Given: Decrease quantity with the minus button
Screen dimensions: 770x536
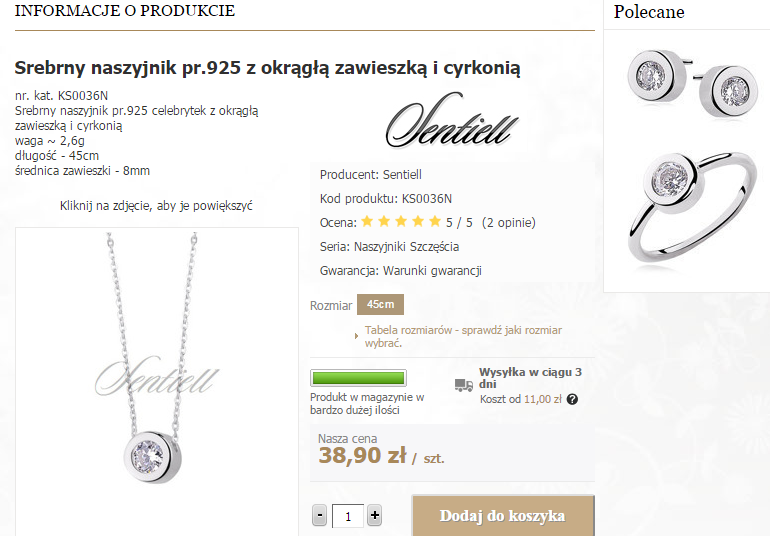Looking at the screenshot, I should [x=320, y=516].
